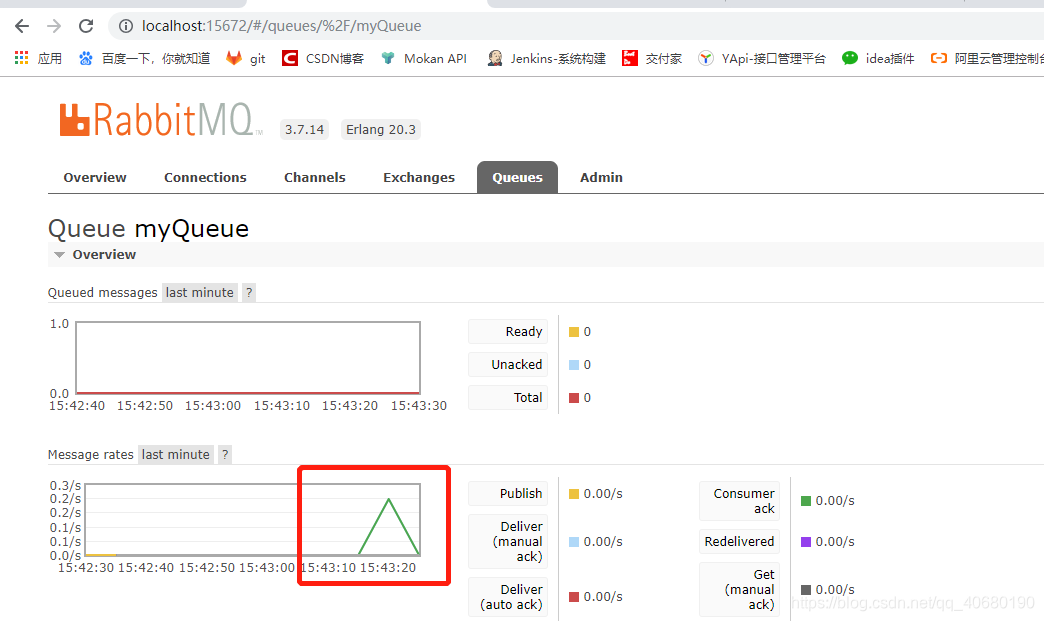This screenshot has width=1044, height=621.
Task: Open the idea插件 bookmark
Action: (878, 59)
